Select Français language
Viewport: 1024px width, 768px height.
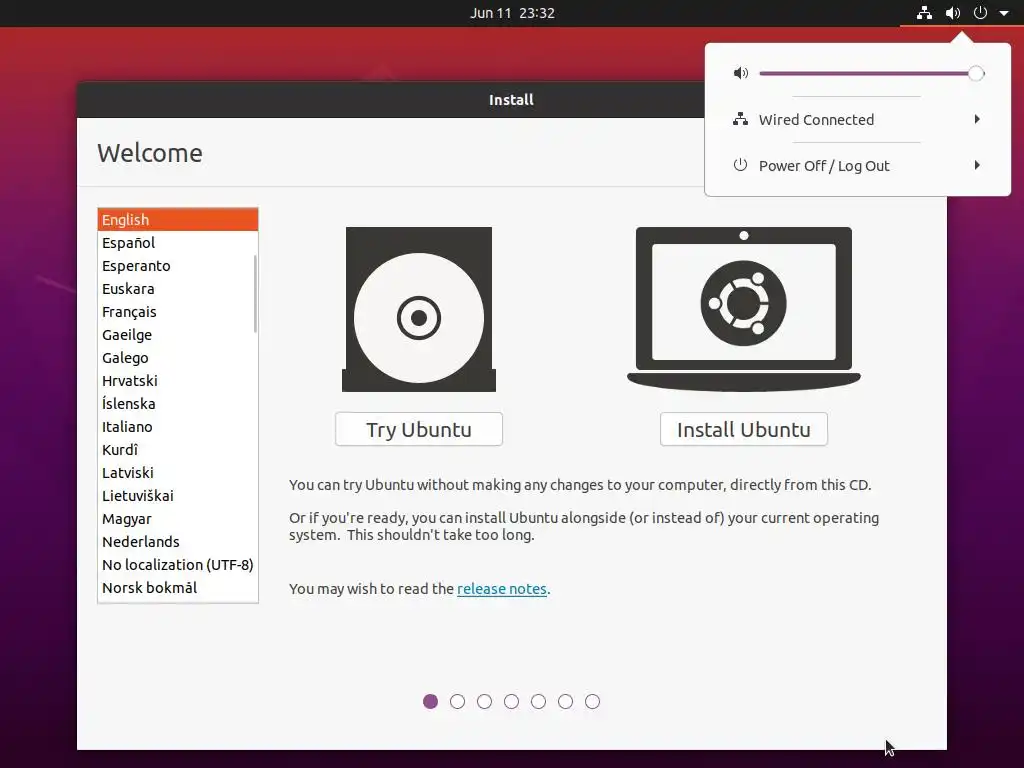176,312
